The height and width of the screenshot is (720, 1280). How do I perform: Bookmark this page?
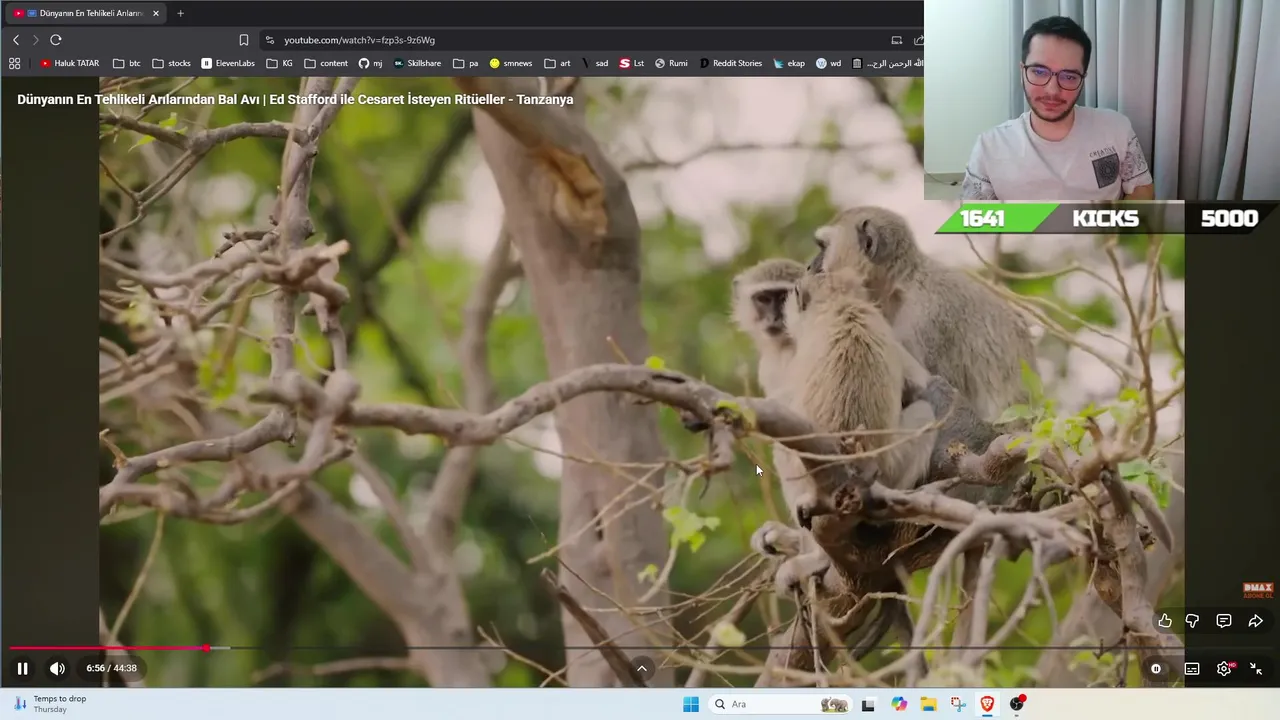point(244,40)
